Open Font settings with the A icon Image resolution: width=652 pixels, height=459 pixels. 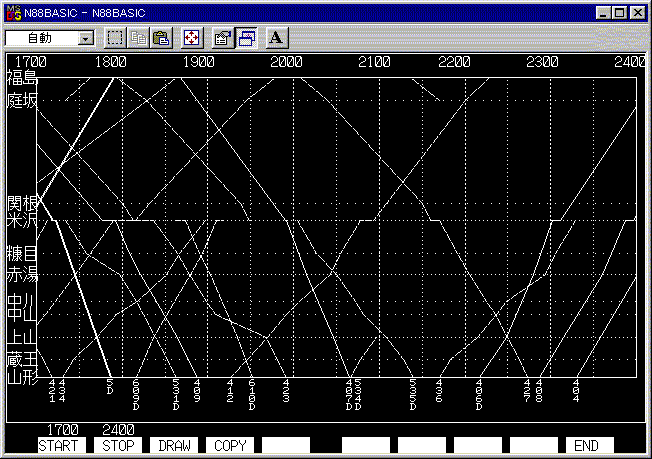[276, 38]
